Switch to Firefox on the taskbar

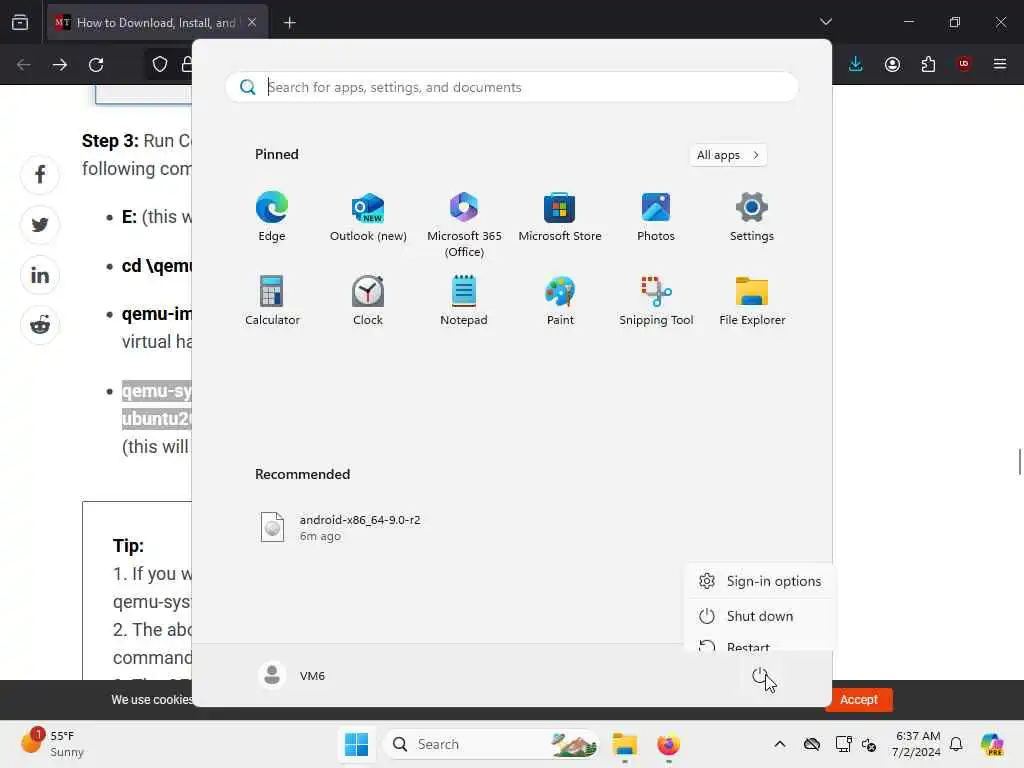tap(668, 744)
